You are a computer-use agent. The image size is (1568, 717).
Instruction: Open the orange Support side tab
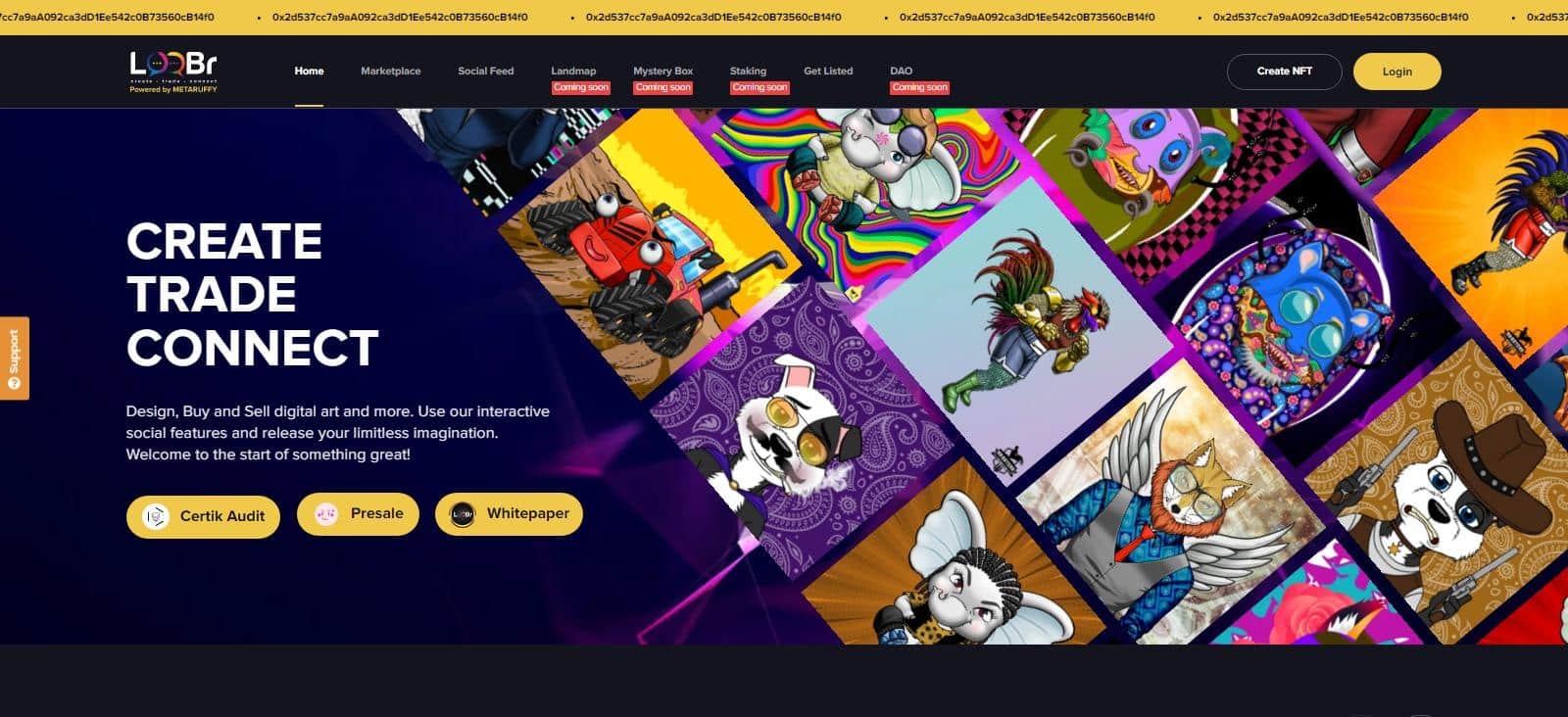14,358
